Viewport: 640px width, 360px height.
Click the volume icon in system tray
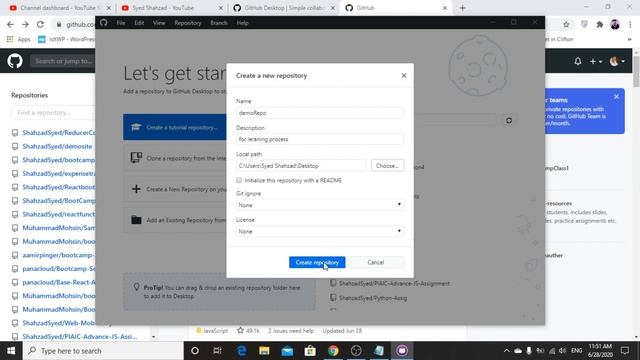[562, 351]
